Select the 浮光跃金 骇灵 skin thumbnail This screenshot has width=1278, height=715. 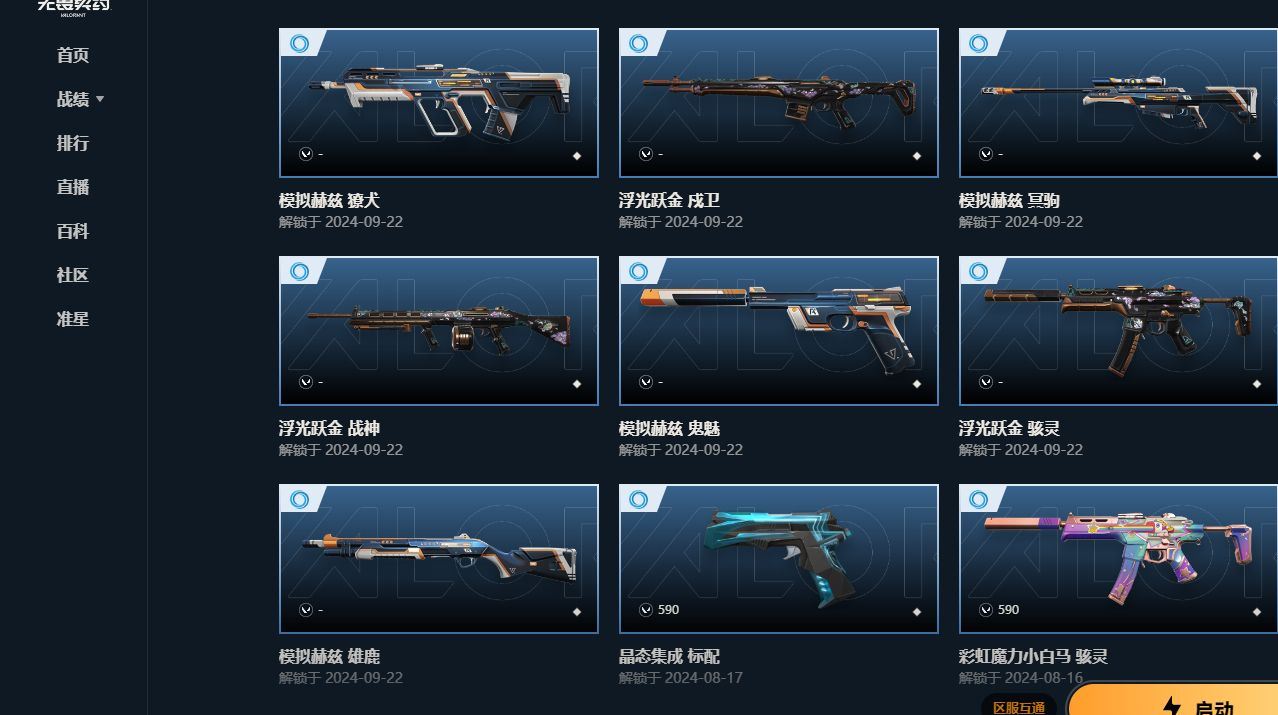click(1118, 331)
